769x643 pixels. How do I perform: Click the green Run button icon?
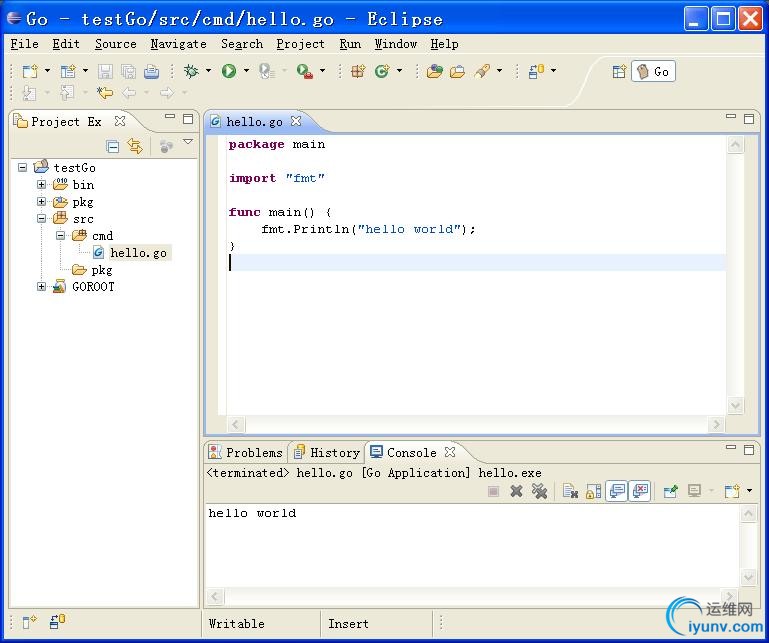pos(229,72)
